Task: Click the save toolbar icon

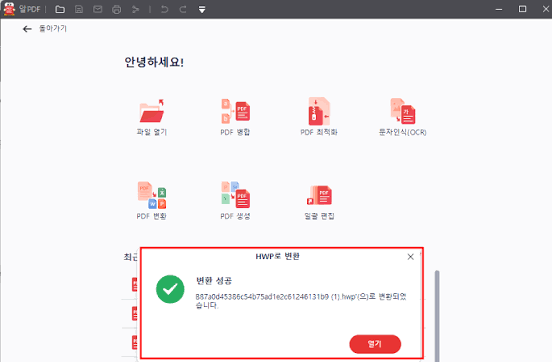Action: tap(79, 9)
